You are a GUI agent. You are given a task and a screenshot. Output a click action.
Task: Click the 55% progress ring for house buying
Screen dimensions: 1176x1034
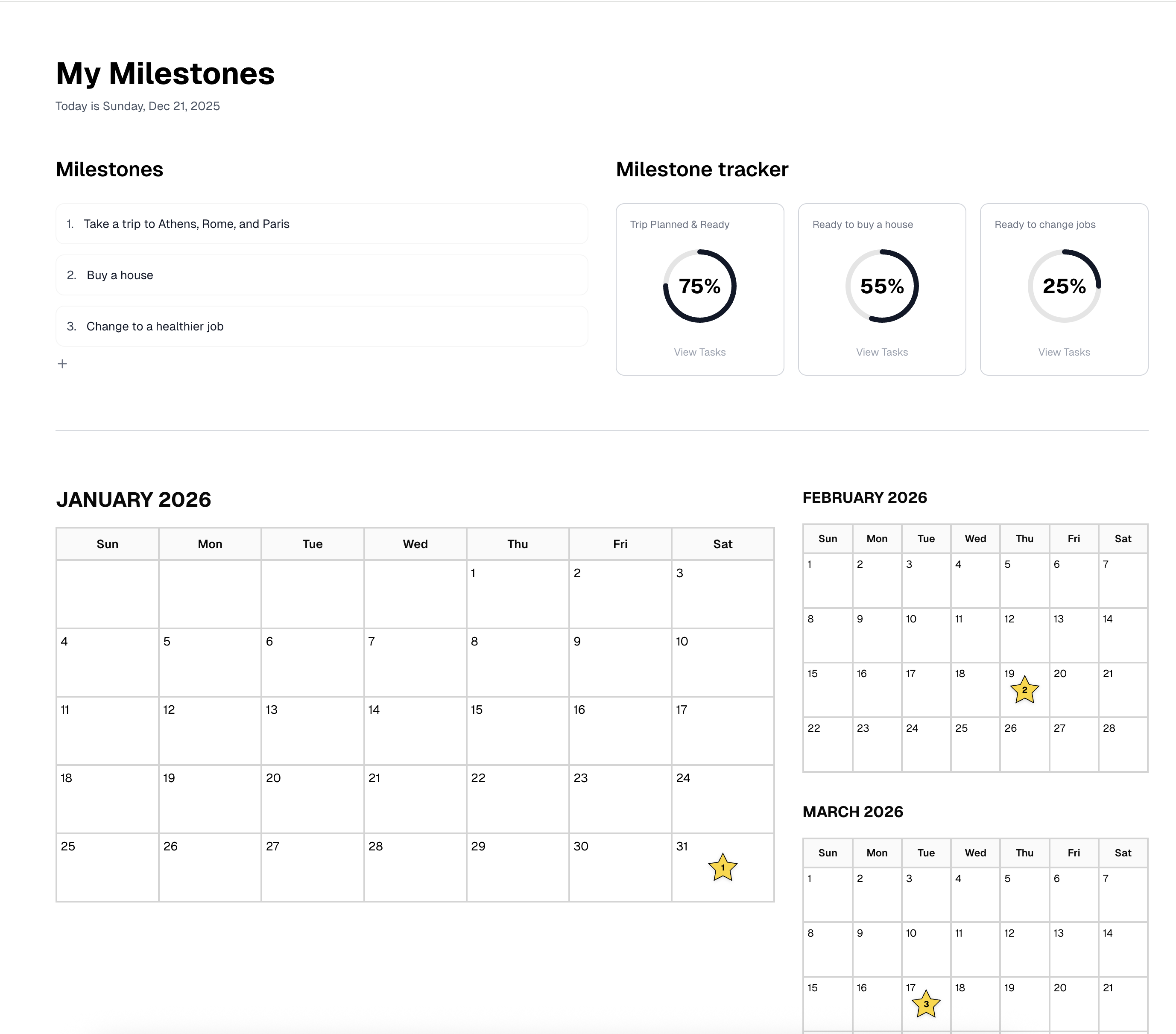[882, 286]
